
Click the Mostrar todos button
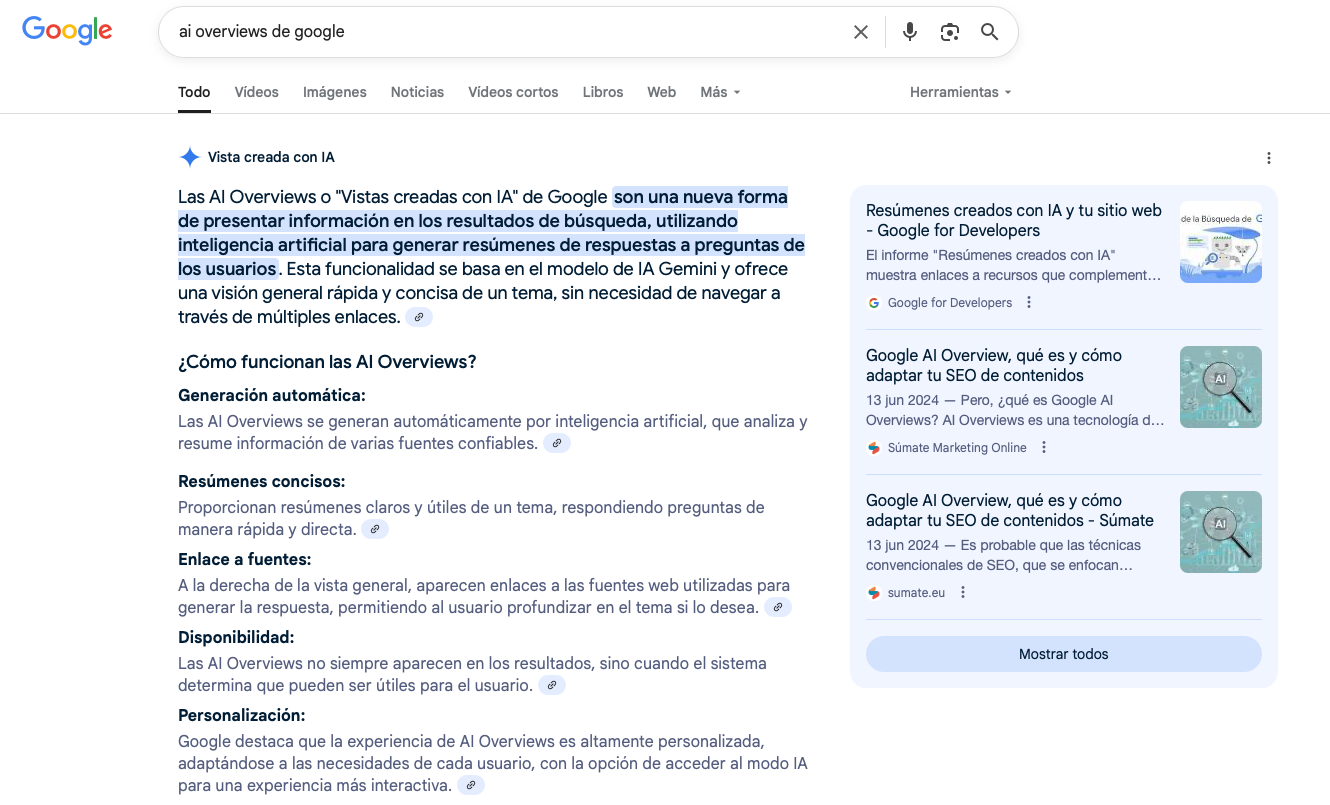point(1064,654)
